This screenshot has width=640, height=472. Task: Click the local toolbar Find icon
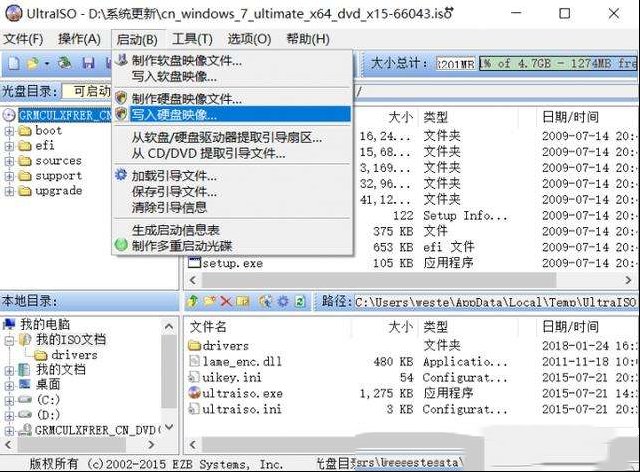click(x=265, y=302)
